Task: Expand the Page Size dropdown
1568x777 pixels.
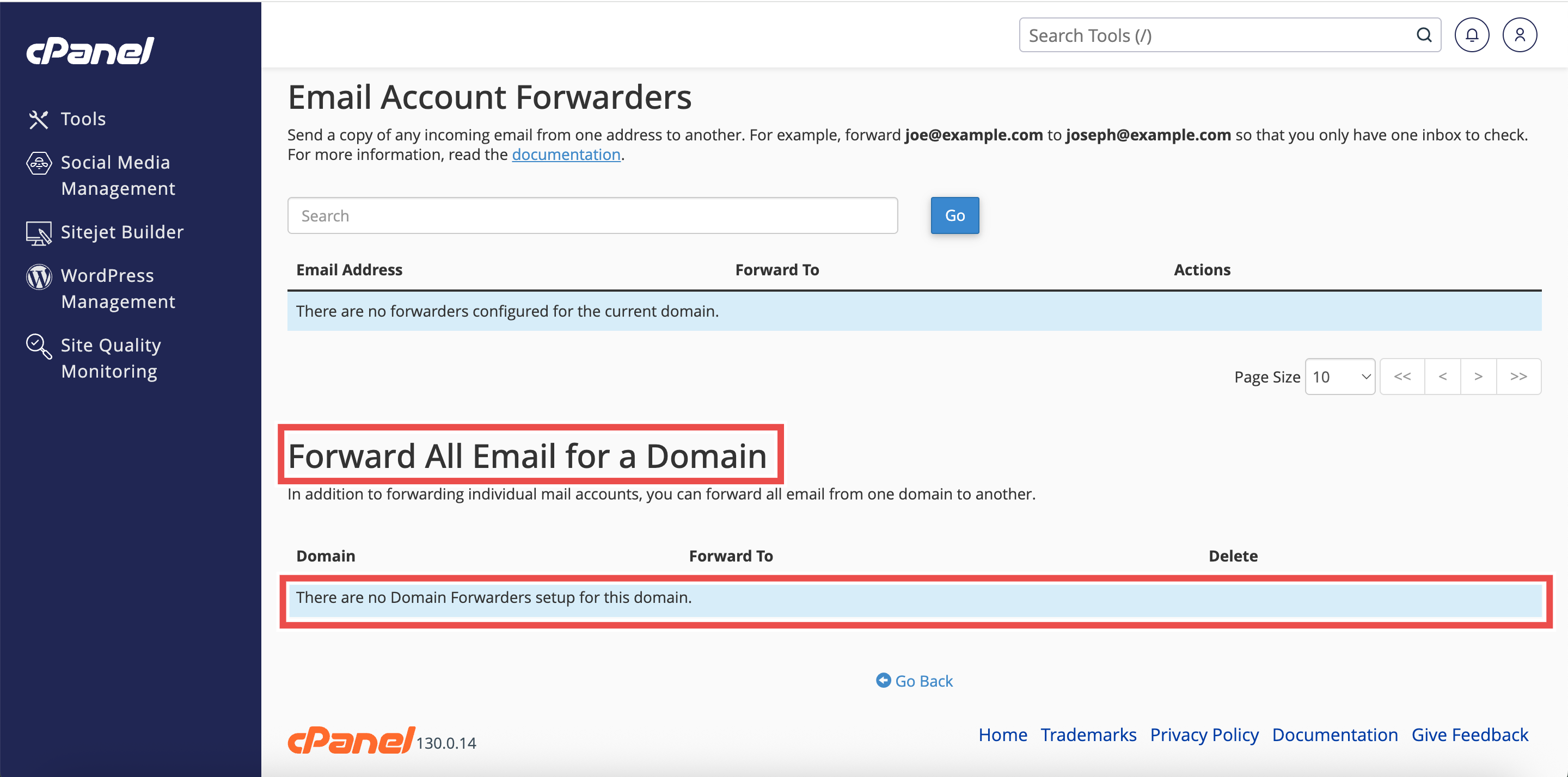Action: pos(1340,377)
